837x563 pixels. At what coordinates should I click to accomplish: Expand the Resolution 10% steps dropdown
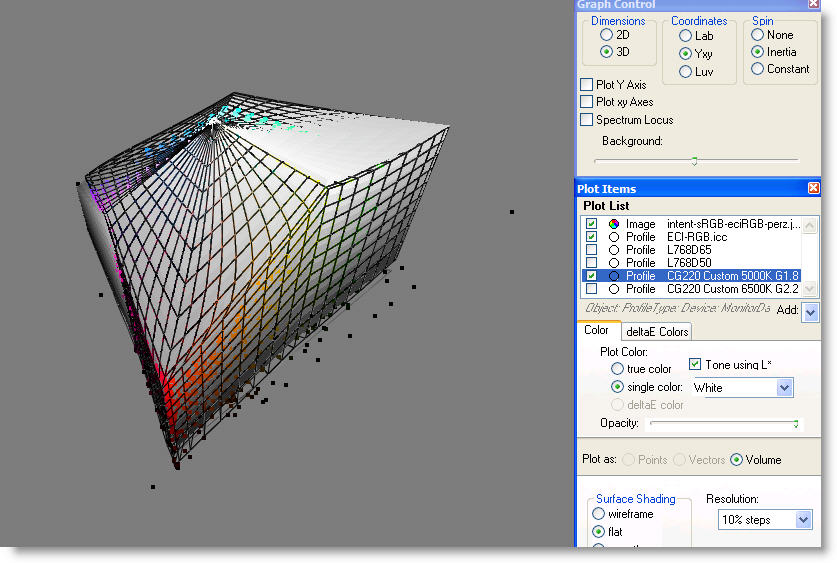pyautogui.click(x=803, y=520)
